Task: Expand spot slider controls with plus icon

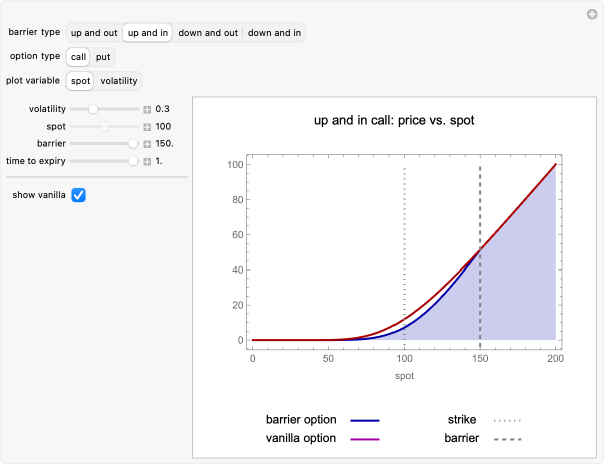Action: pyautogui.click(x=147, y=127)
